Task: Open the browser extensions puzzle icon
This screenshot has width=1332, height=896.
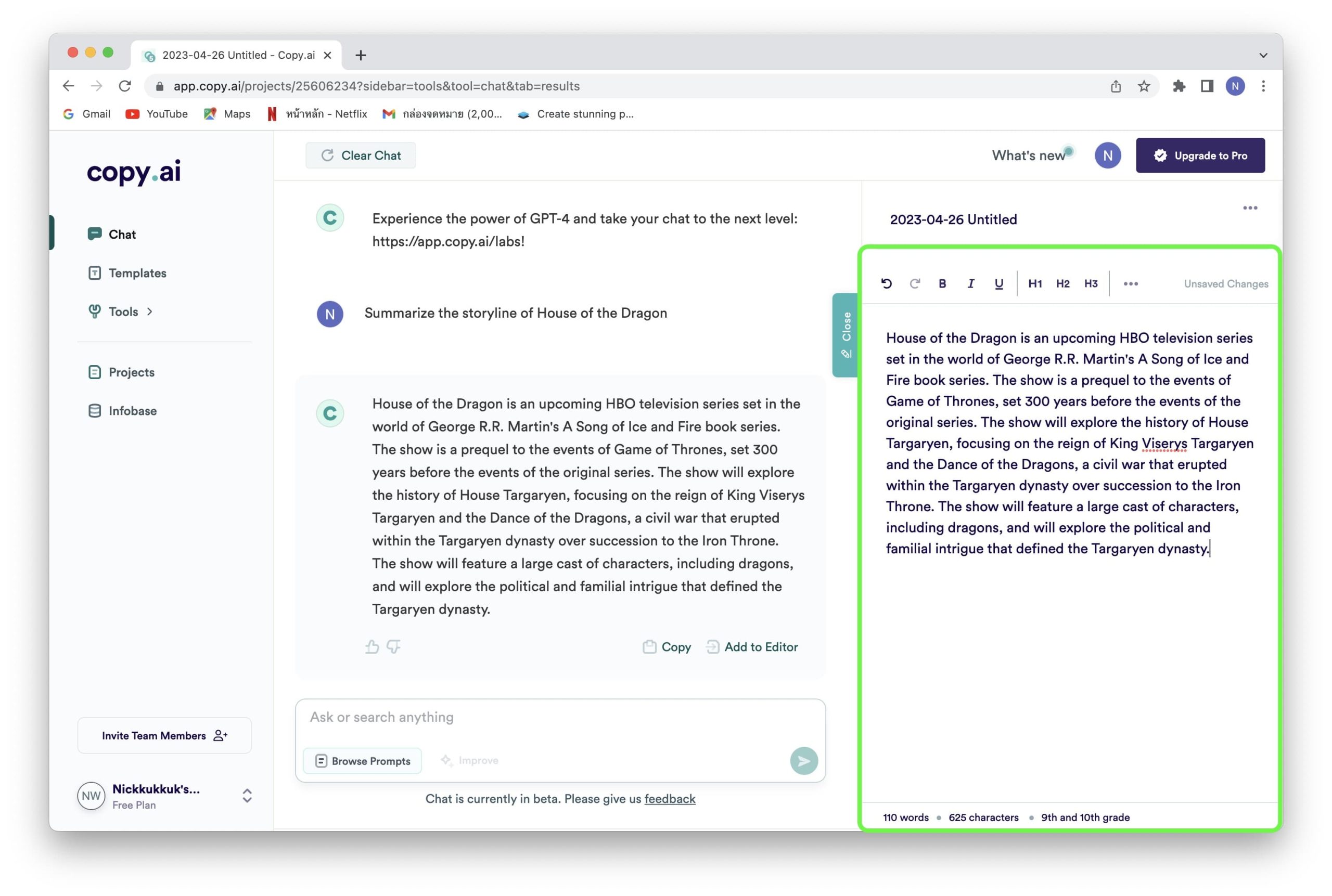Action: [1178, 86]
